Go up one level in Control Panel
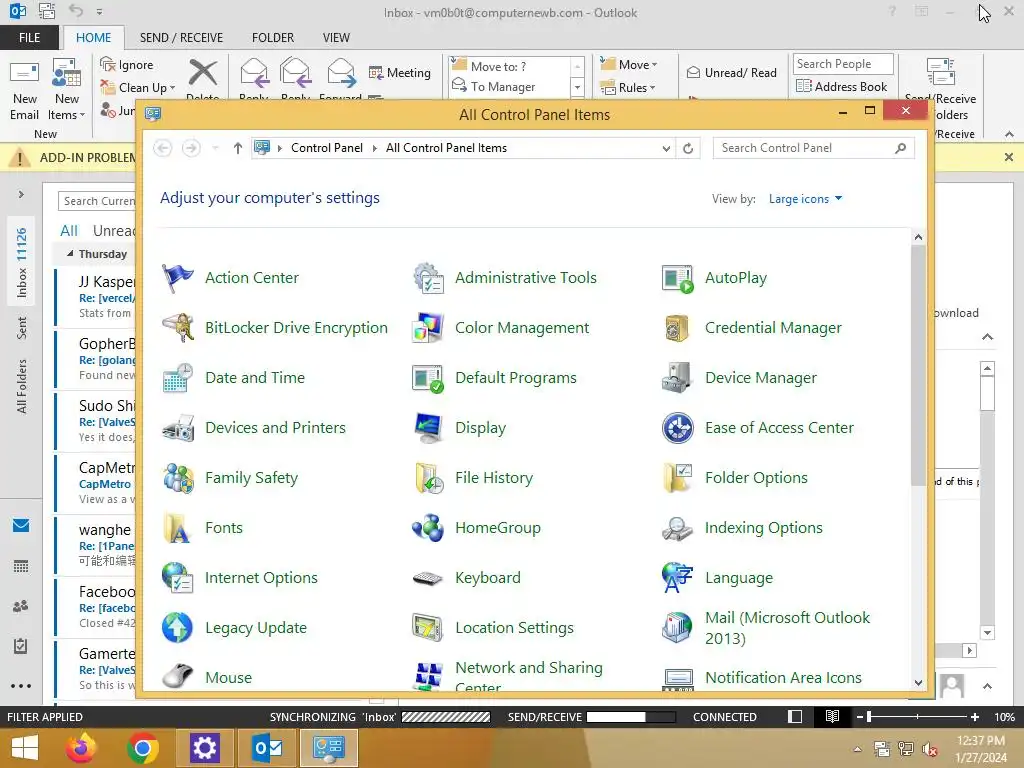 (x=238, y=148)
